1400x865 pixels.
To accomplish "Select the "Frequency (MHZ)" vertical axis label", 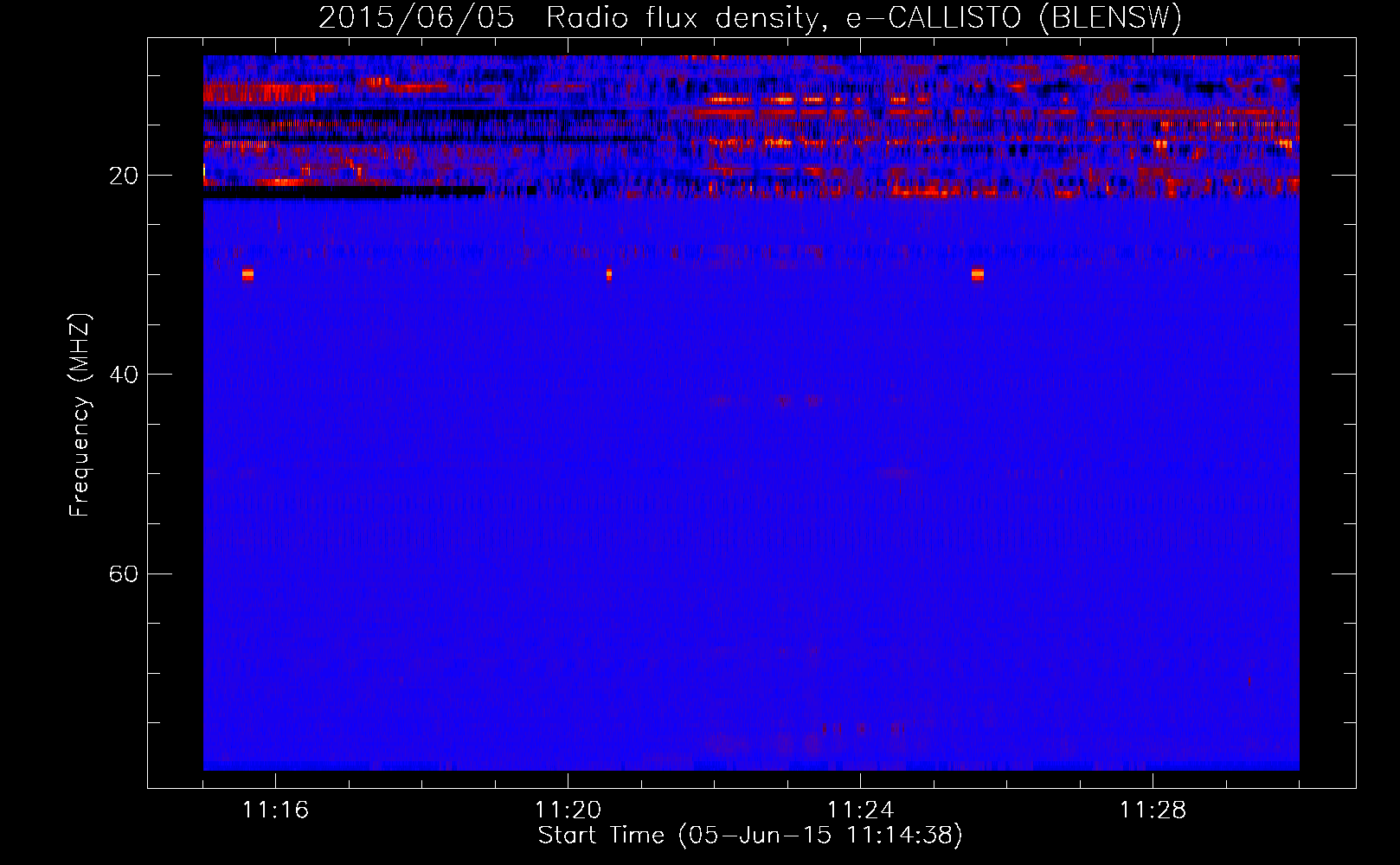I will (80, 415).
